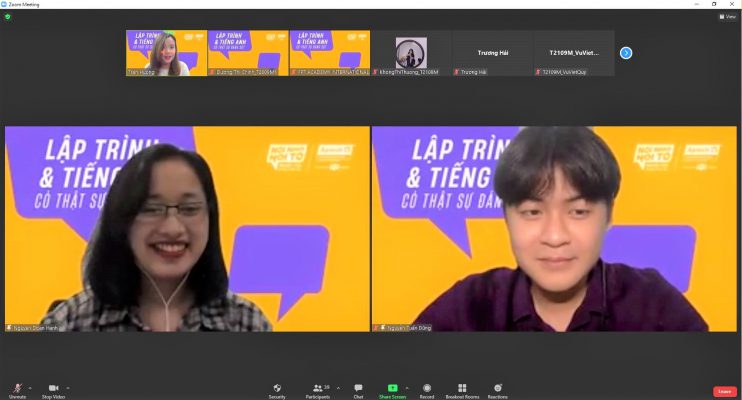Start recording with the Record button
Viewport: 742px width, 400px height.
click(x=427, y=388)
